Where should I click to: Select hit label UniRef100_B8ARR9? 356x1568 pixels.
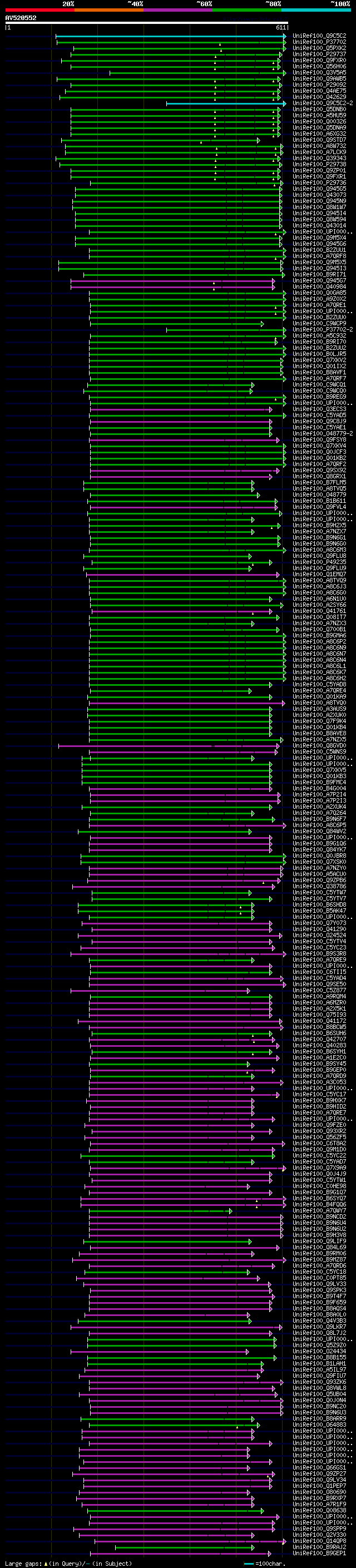(319, 1419)
